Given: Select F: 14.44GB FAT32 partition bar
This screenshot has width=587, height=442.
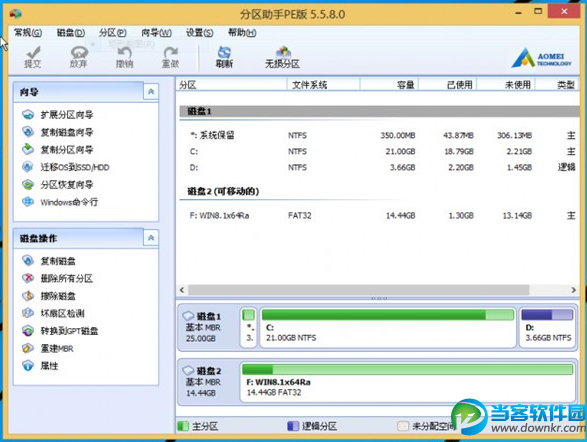Looking at the screenshot, I should point(408,382).
